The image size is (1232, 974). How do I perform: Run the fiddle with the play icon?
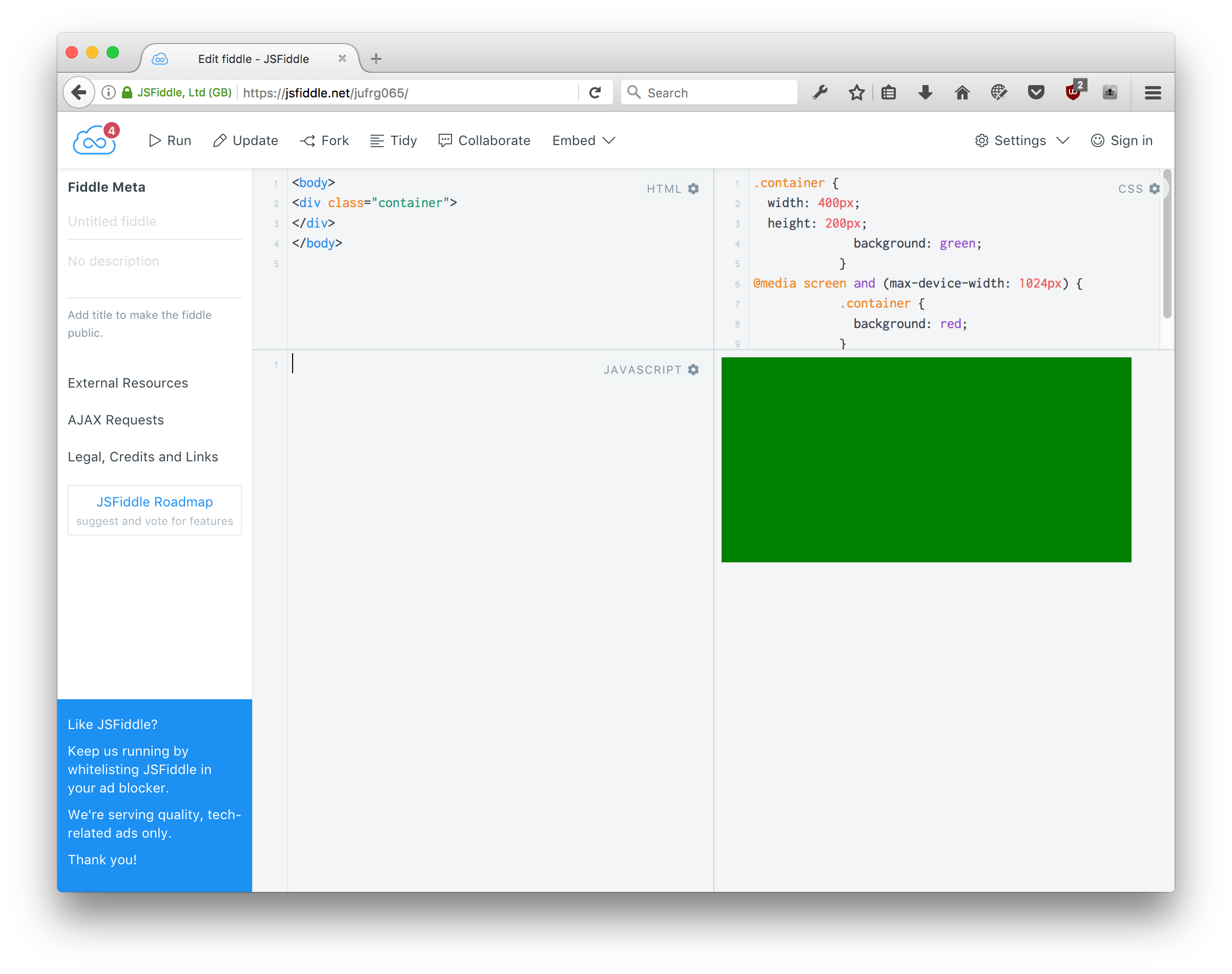[169, 140]
